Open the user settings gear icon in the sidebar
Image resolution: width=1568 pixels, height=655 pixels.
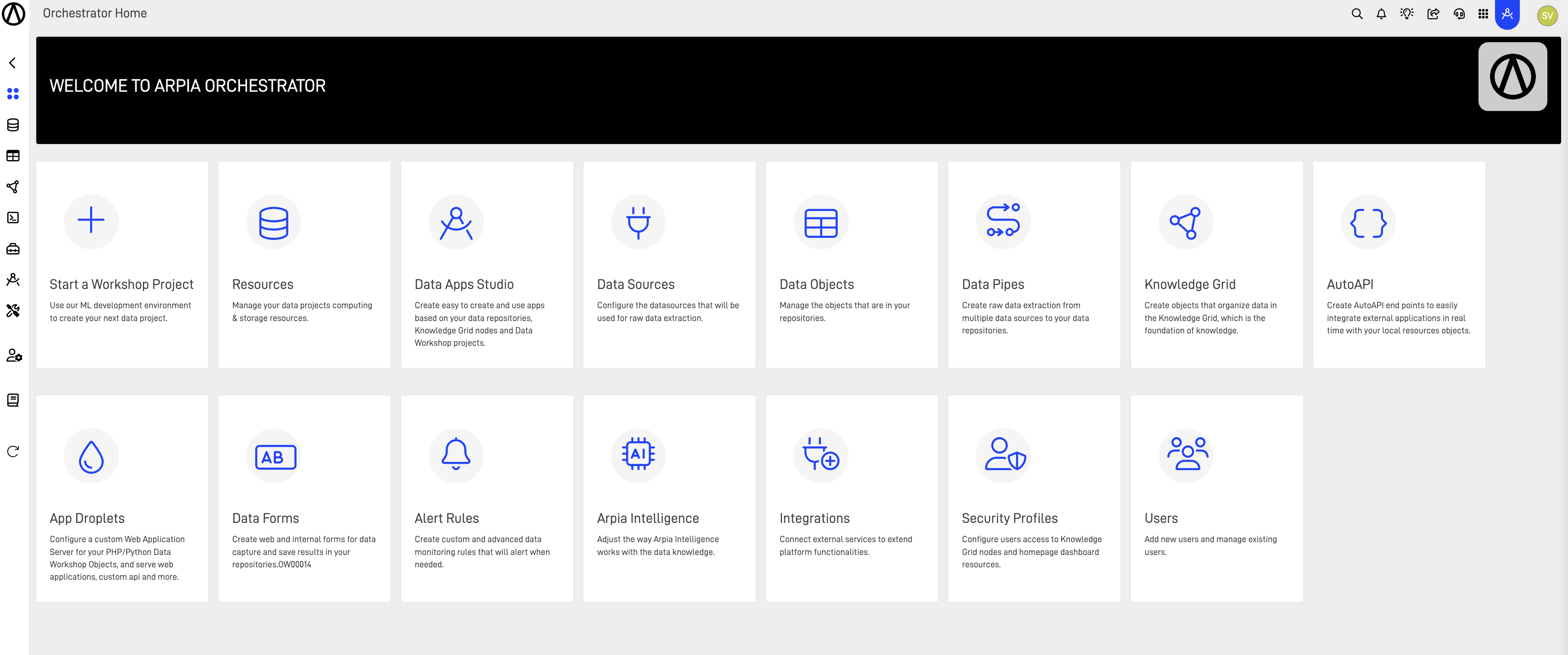click(14, 355)
